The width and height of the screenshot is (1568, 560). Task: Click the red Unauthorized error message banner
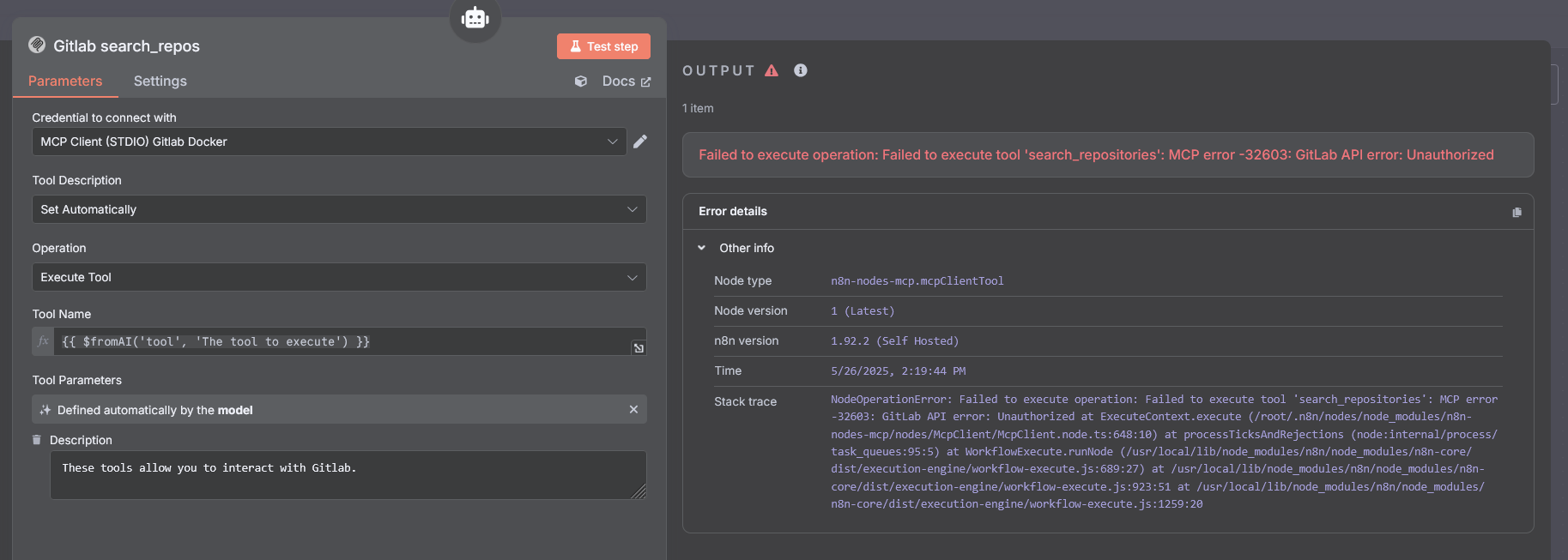(x=1108, y=154)
